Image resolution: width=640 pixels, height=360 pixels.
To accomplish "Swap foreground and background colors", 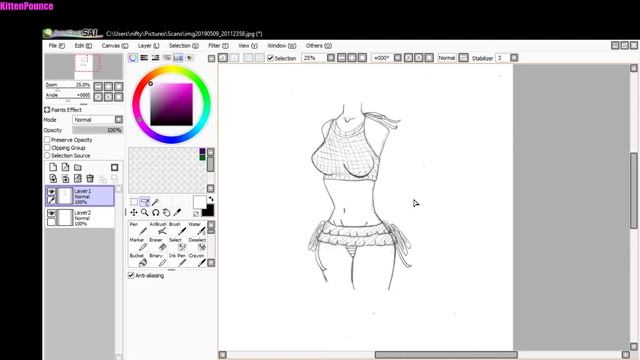I will pyautogui.click(x=211, y=199).
